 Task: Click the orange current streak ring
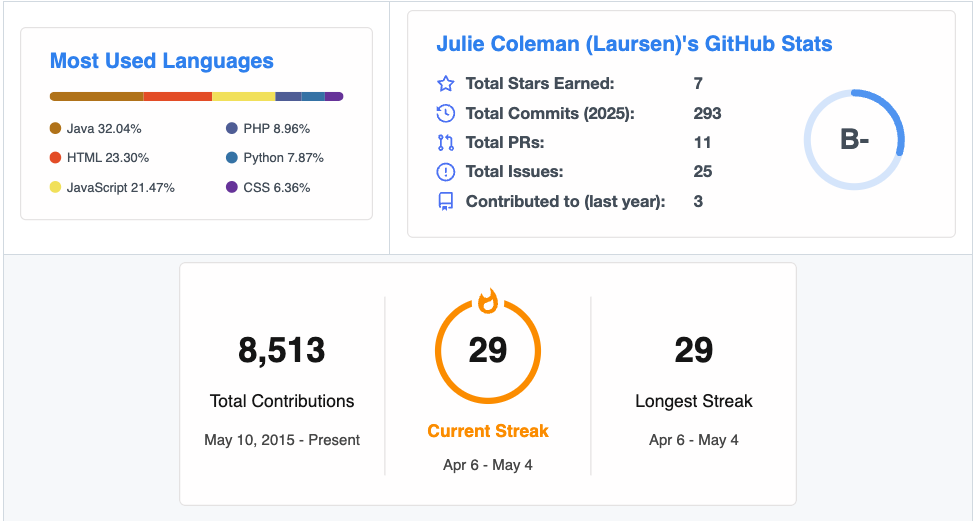click(x=488, y=351)
